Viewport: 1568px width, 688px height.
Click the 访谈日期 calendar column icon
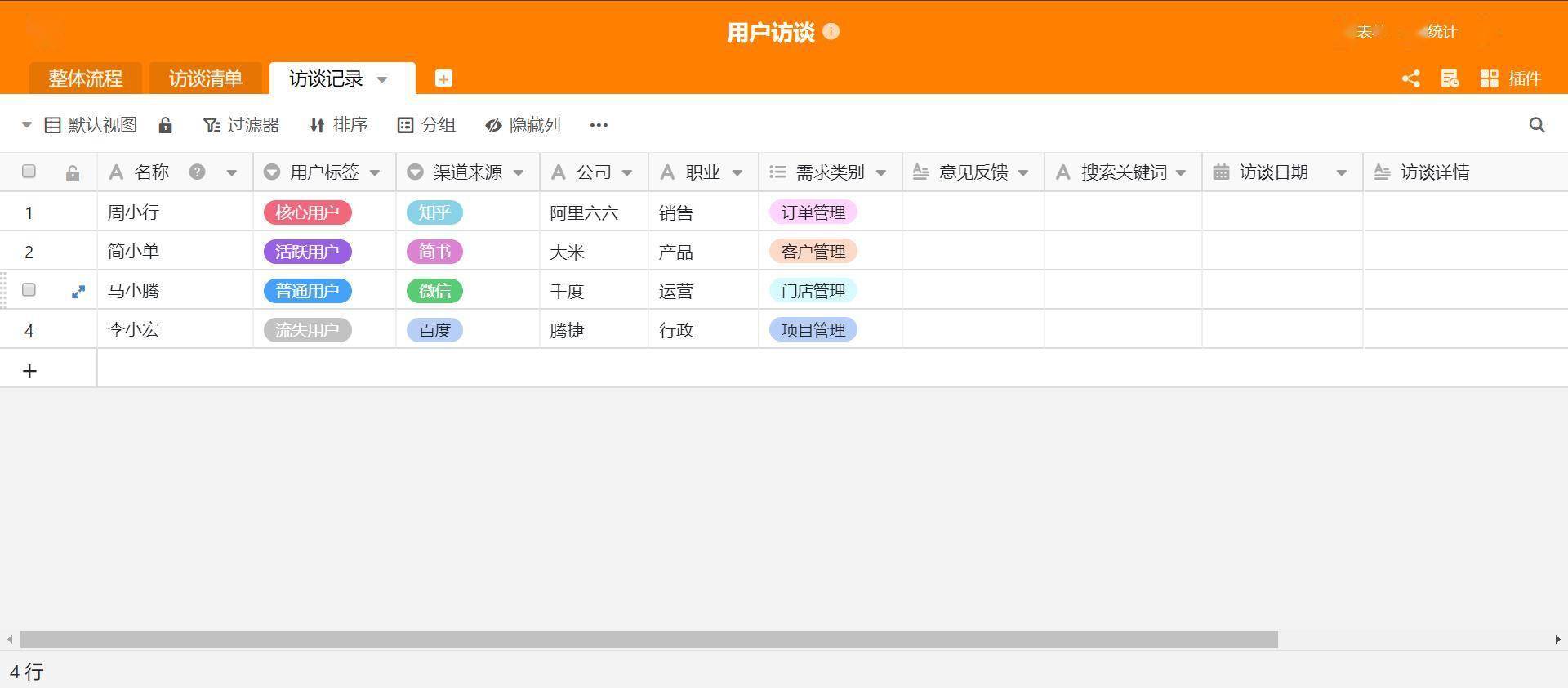1221,172
